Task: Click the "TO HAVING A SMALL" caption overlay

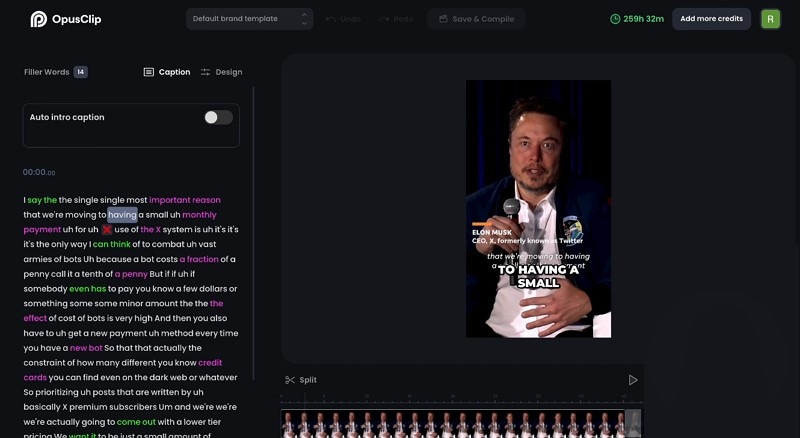Action: tap(538, 276)
